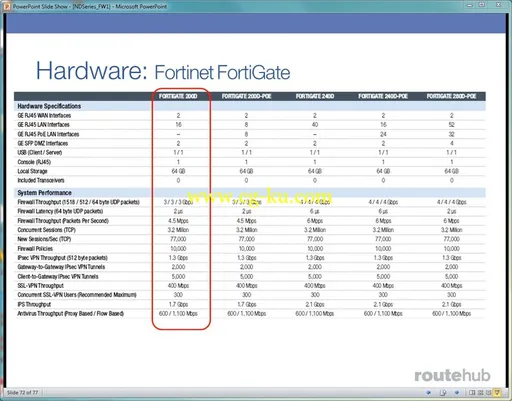The width and height of the screenshot is (512, 401).
Task: Restore the slide show window size
Action: click(482, 5)
